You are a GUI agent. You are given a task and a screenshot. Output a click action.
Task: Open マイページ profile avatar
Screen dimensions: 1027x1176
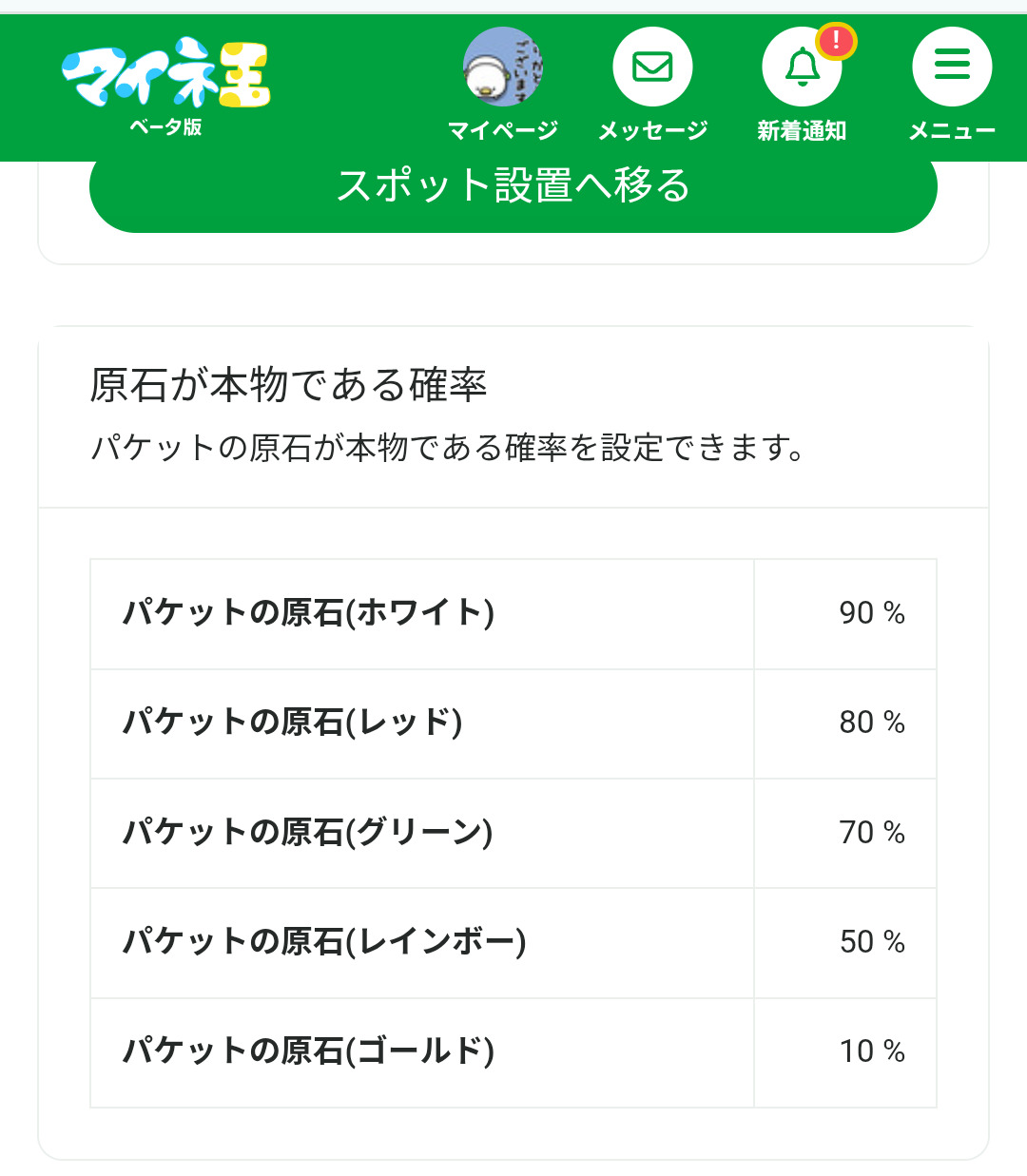(x=503, y=67)
